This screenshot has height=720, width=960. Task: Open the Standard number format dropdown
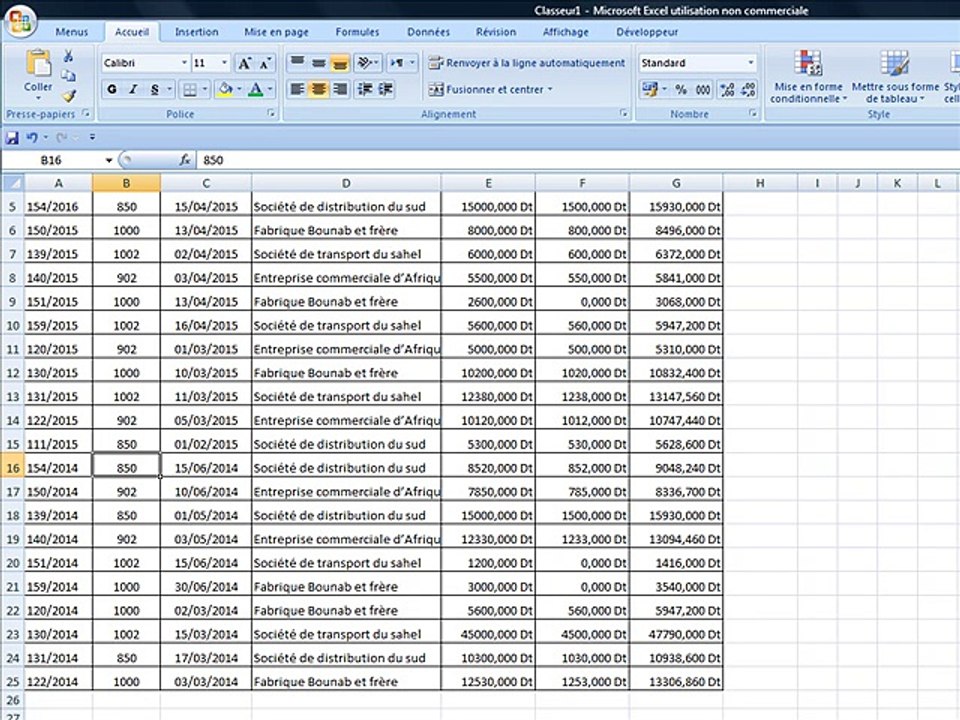pos(751,63)
